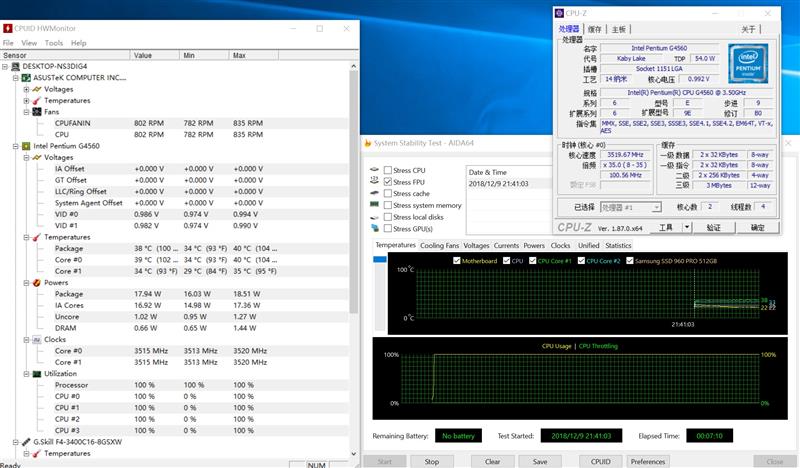Uncheck the Stress FPU option
This screenshot has width=800, height=468.
(388, 182)
